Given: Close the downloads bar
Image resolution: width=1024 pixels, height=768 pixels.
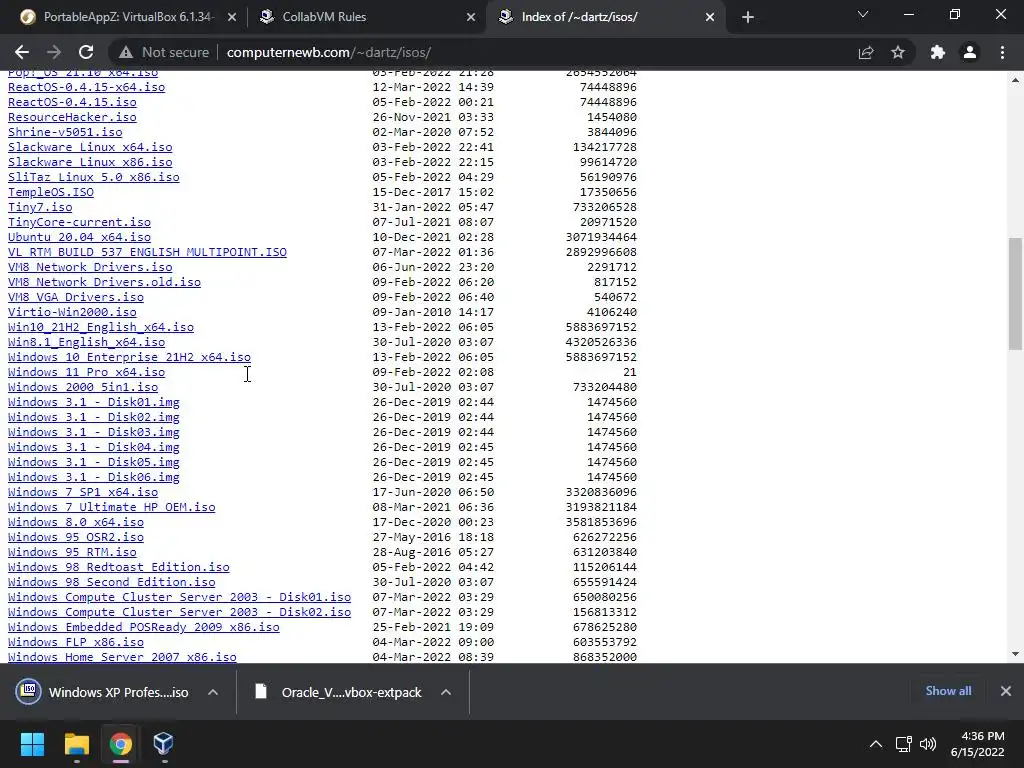Looking at the screenshot, I should [x=1006, y=691].
